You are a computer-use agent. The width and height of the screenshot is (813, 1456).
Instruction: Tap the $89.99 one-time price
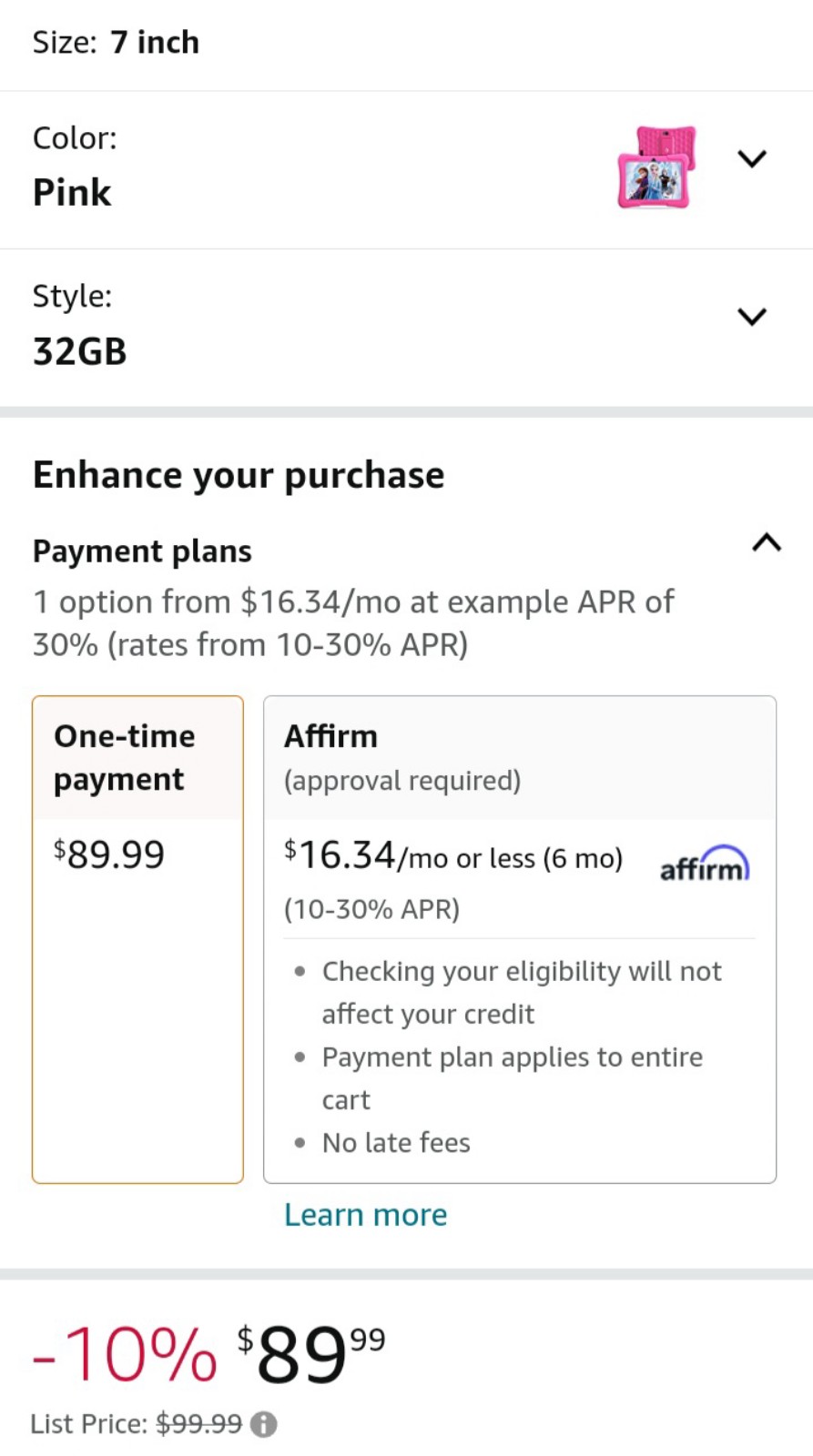click(109, 854)
